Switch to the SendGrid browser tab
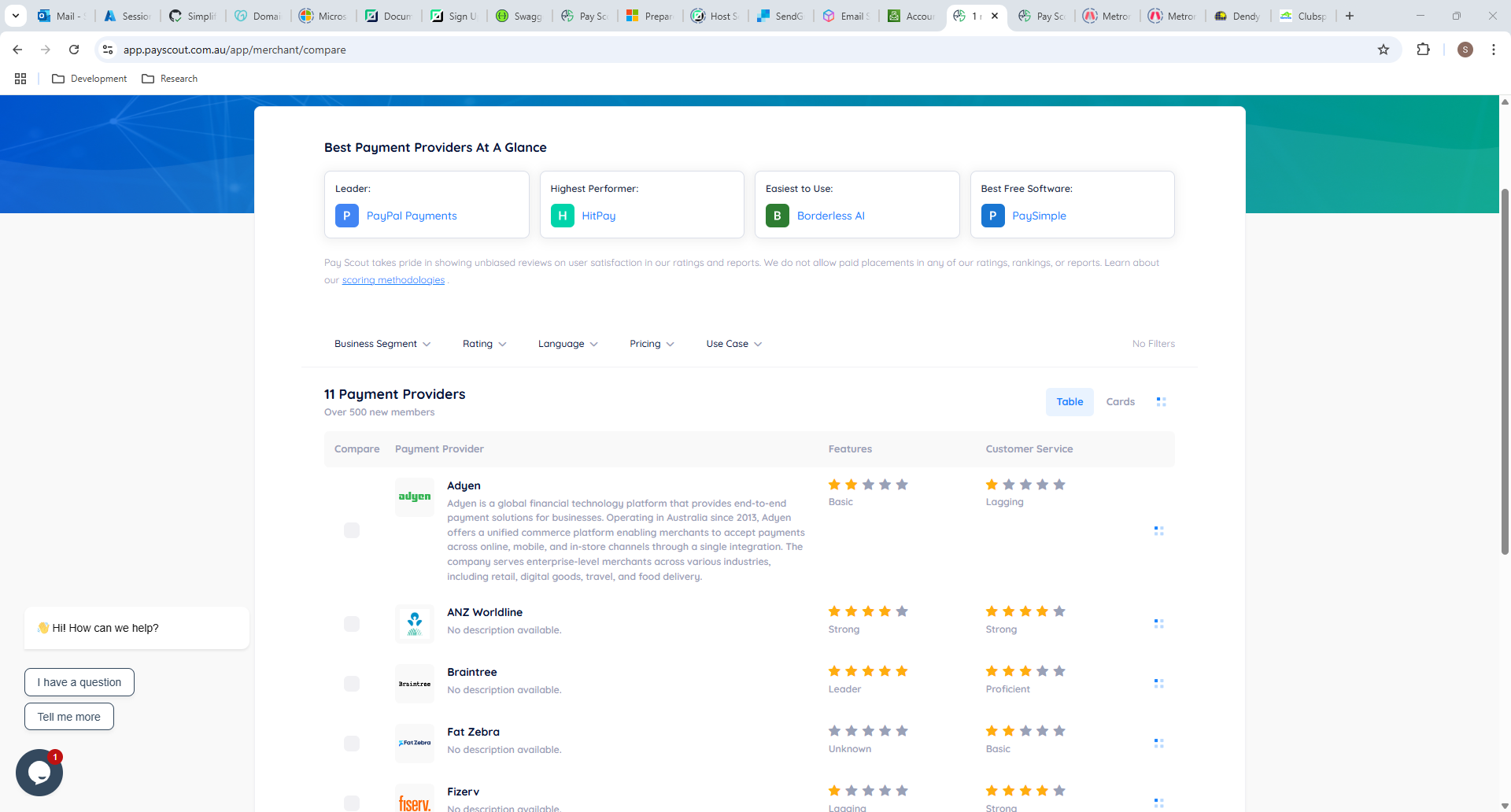1511x812 pixels. point(781,16)
